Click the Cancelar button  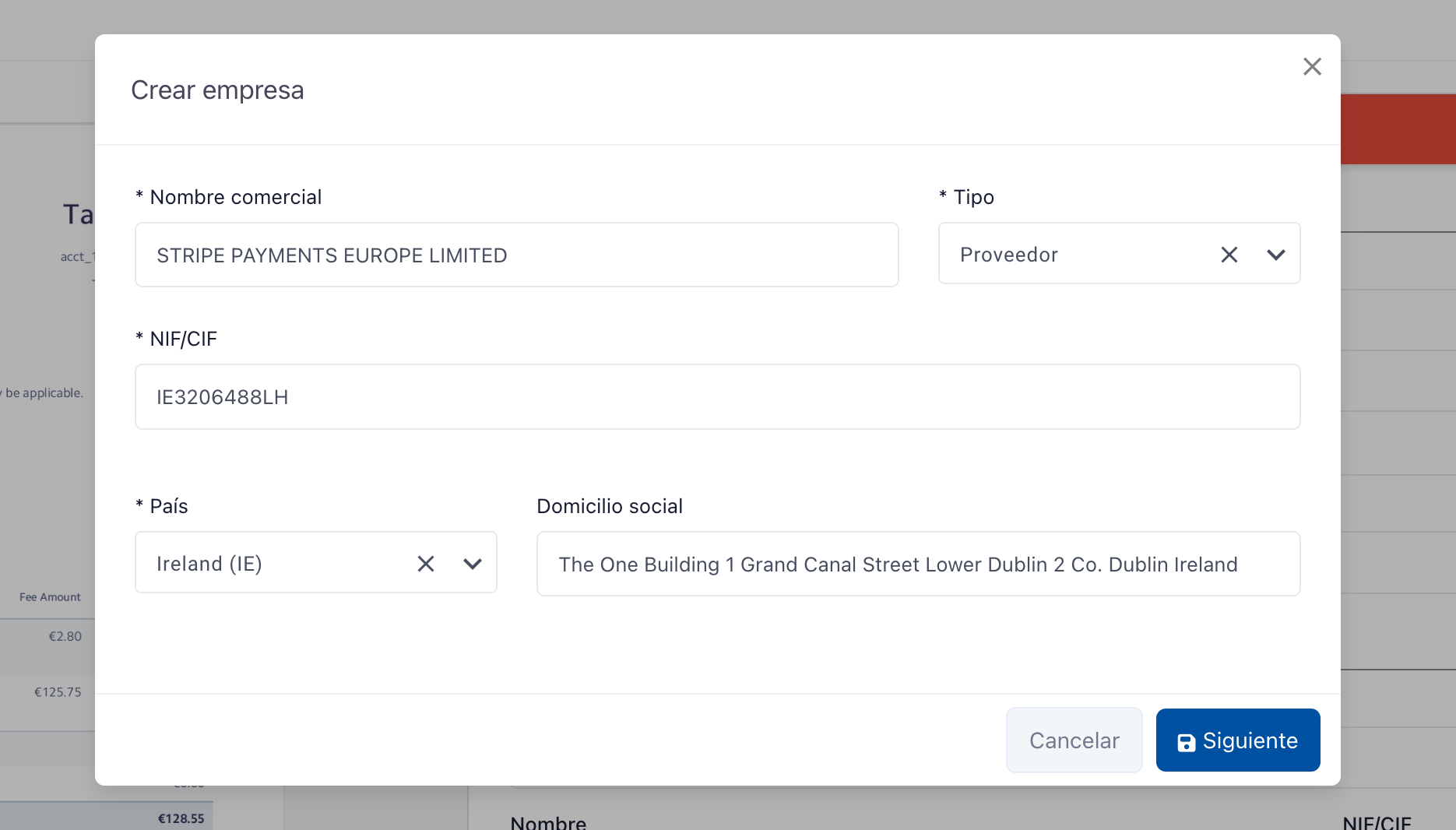pyautogui.click(x=1074, y=740)
